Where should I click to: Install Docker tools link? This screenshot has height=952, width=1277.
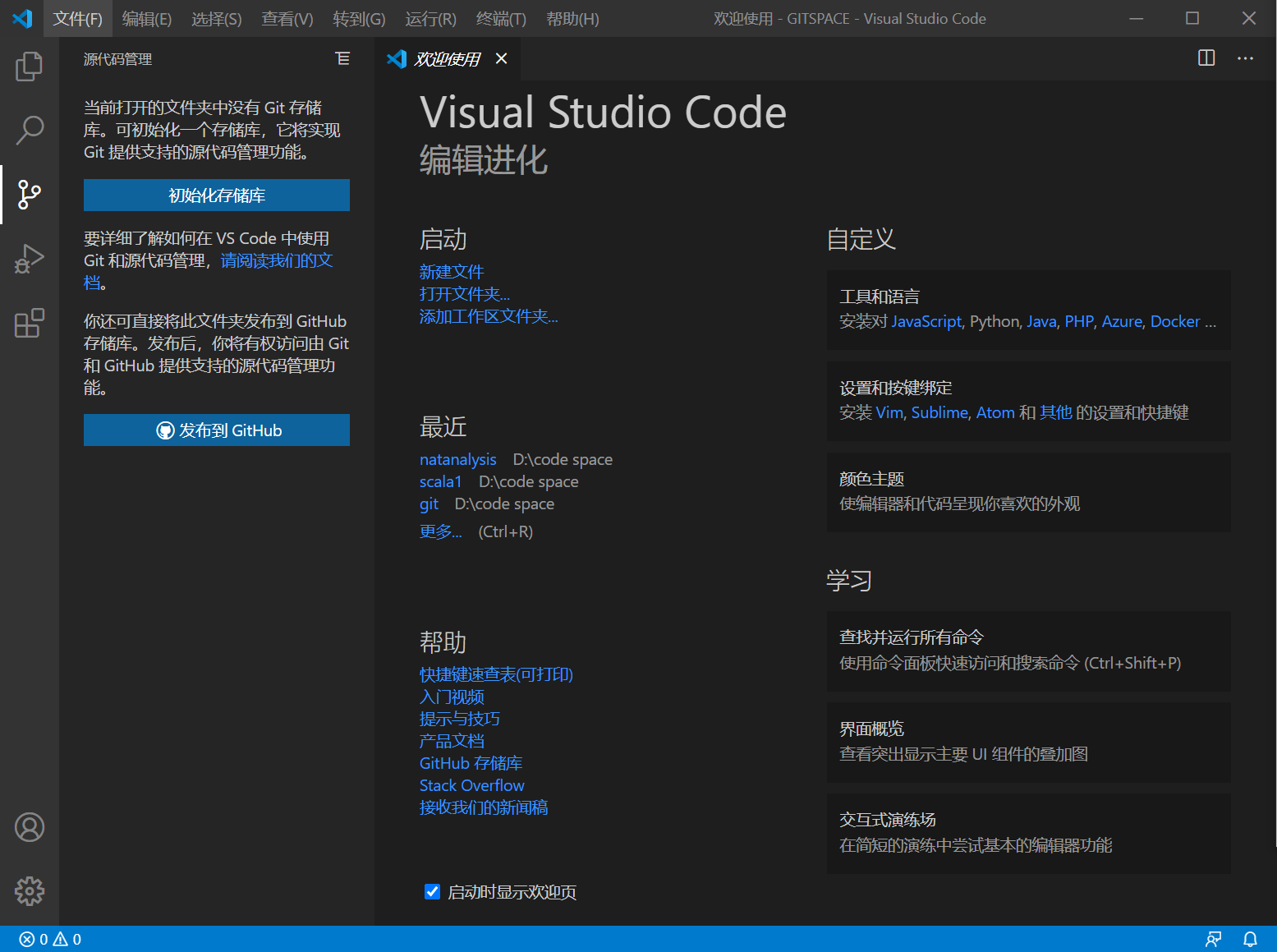pos(1175,321)
